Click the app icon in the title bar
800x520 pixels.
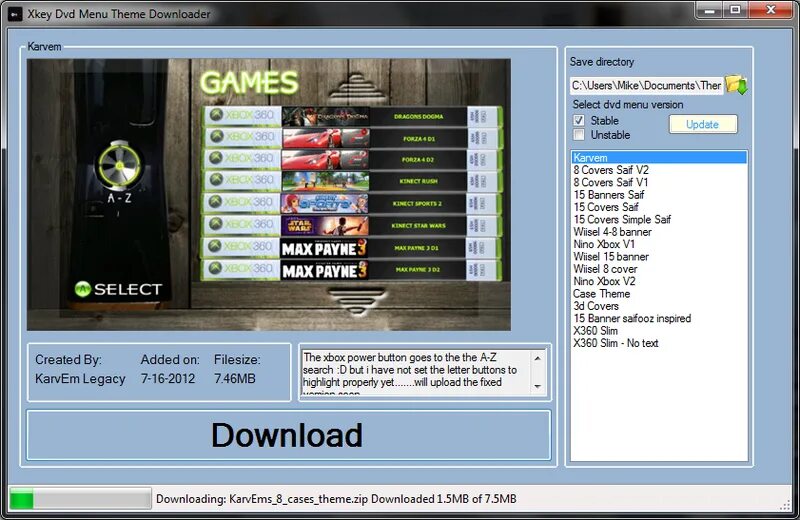click(15, 14)
